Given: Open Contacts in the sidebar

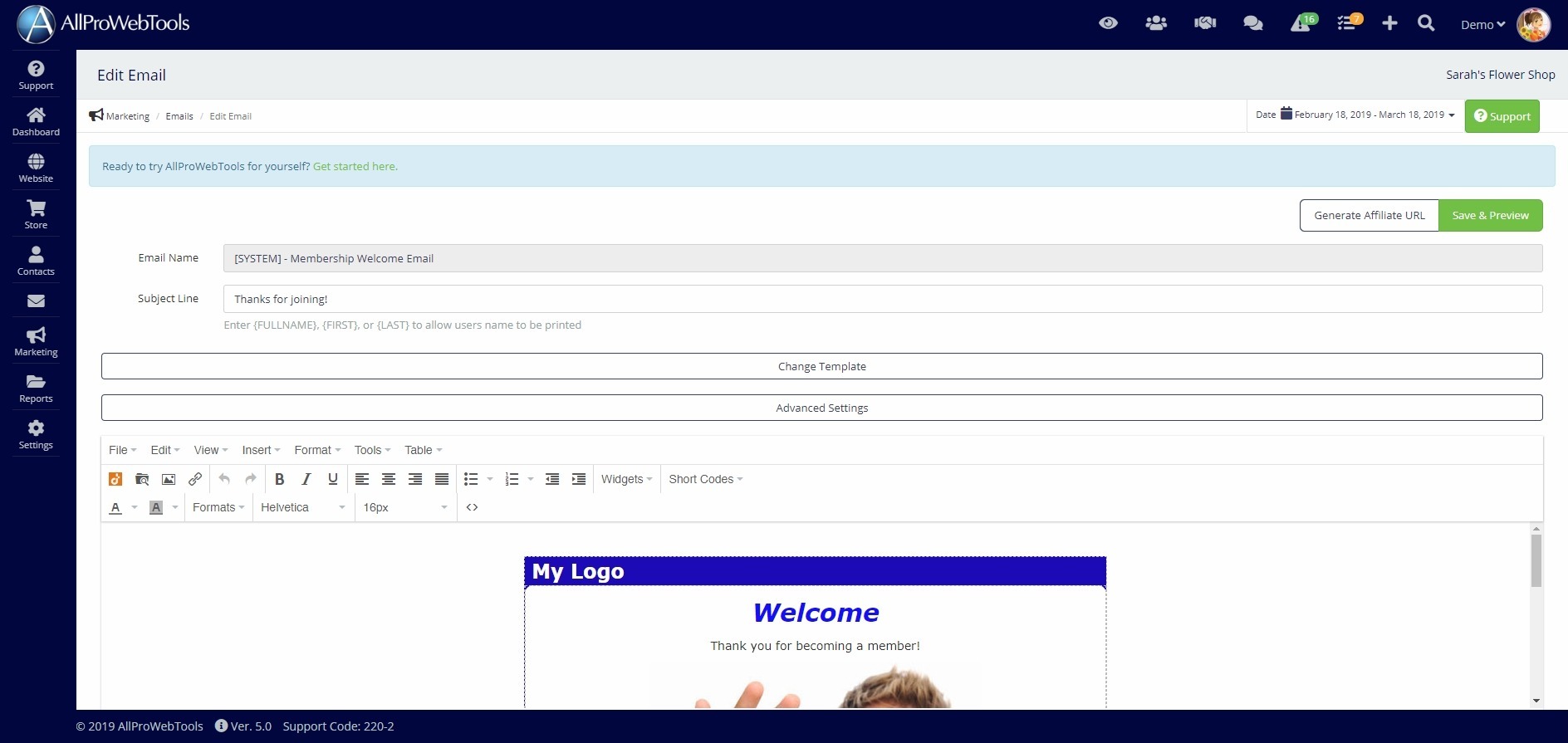Looking at the screenshot, I should (x=36, y=261).
